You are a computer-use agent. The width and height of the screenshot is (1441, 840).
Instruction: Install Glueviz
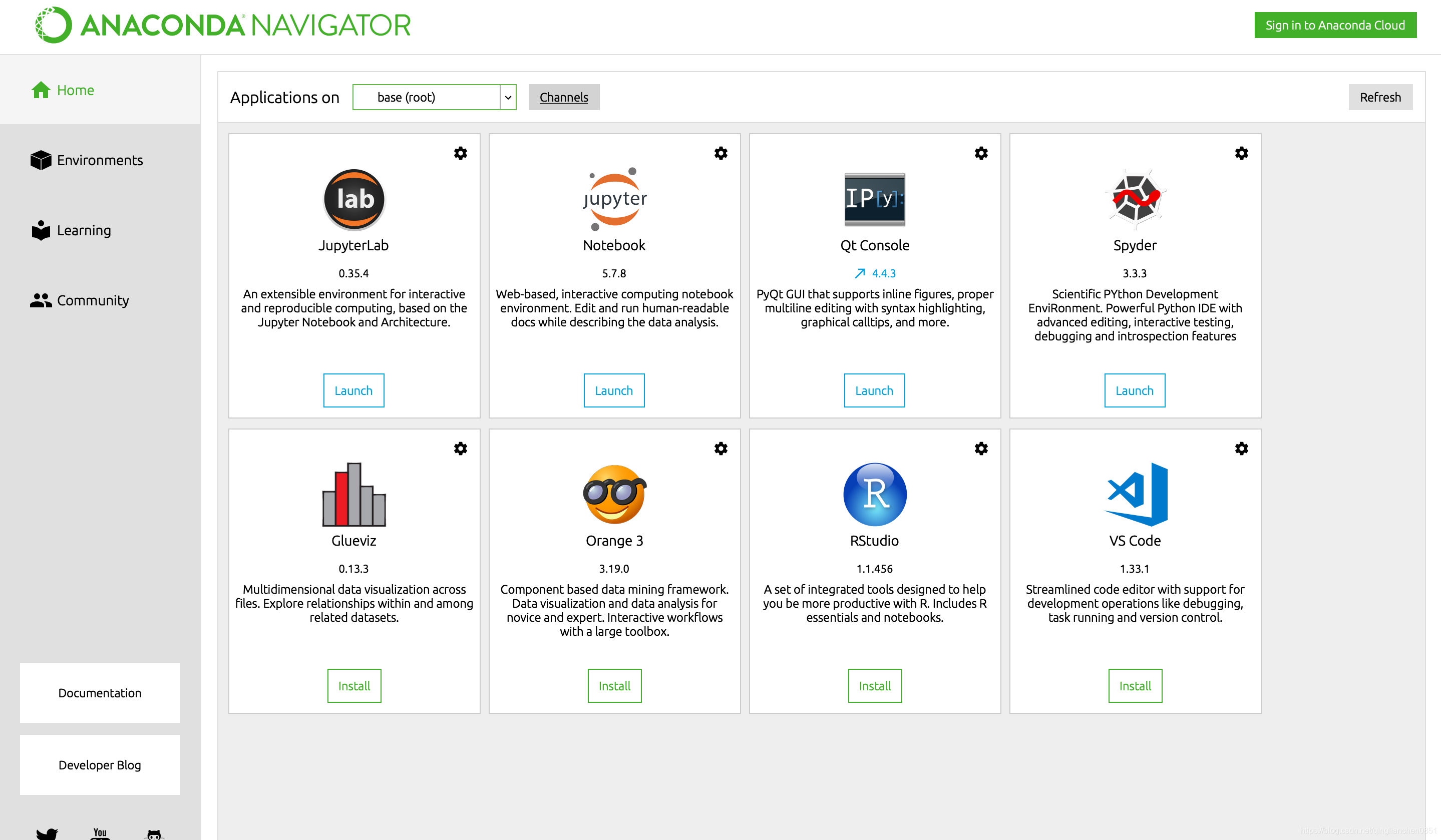coord(354,686)
